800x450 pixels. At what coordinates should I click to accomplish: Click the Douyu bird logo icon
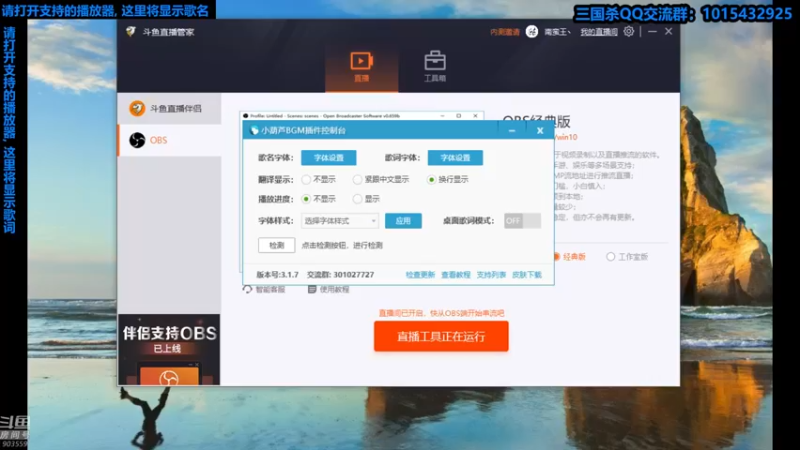(x=137, y=108)
